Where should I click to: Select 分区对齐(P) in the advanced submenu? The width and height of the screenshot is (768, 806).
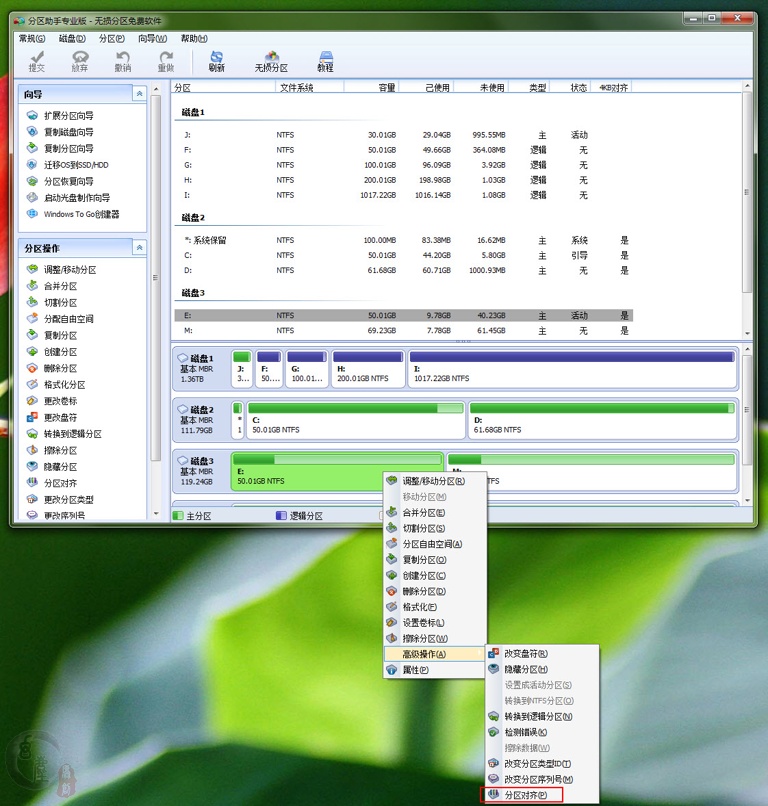pos(525,795)
